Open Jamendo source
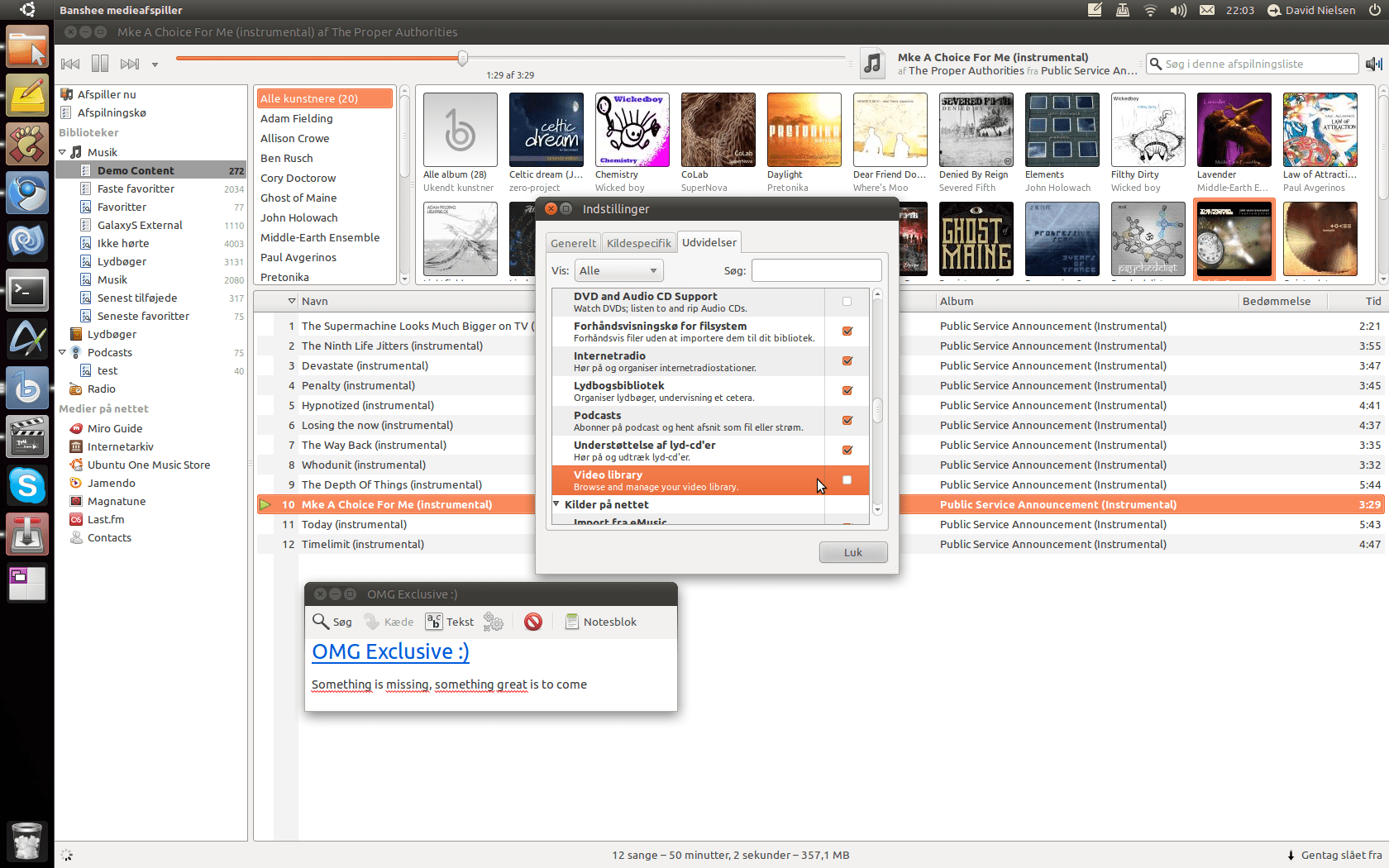The width and height of the screenshot is (1389, 868). (103, 483)
